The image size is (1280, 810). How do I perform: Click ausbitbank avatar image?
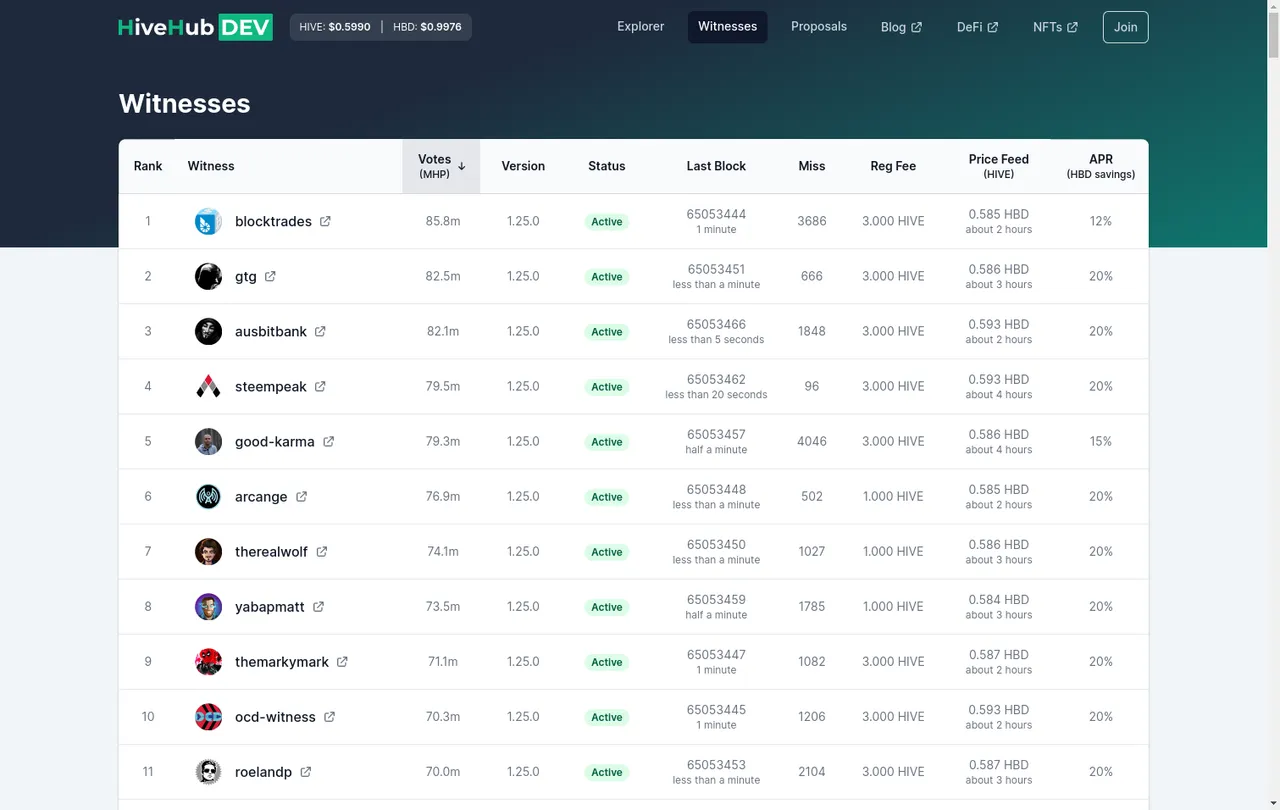pos(208,331)
